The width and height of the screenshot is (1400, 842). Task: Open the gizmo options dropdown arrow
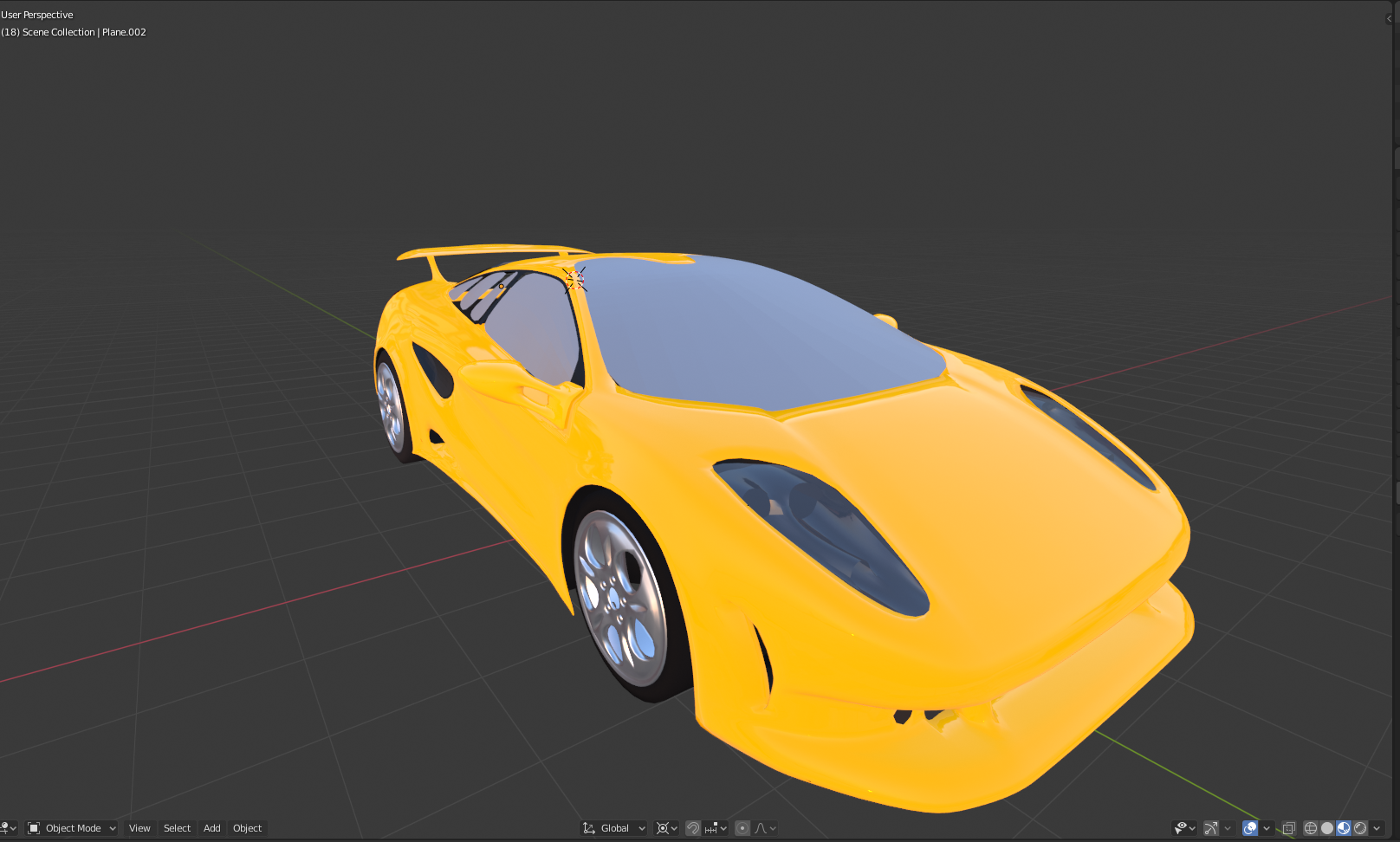tap(1227, 828)
